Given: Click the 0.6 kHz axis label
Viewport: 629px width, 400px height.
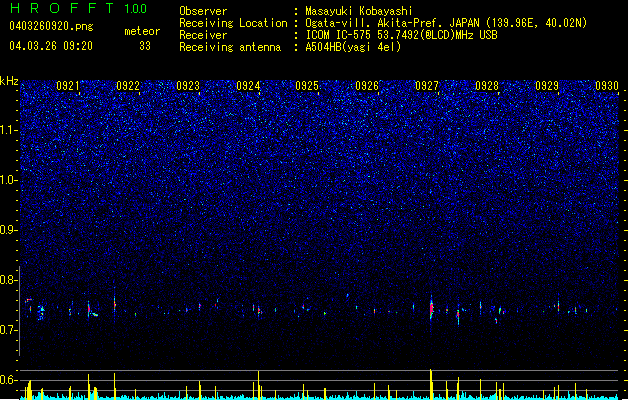Looking at the screenshot, I should [9, 380].
